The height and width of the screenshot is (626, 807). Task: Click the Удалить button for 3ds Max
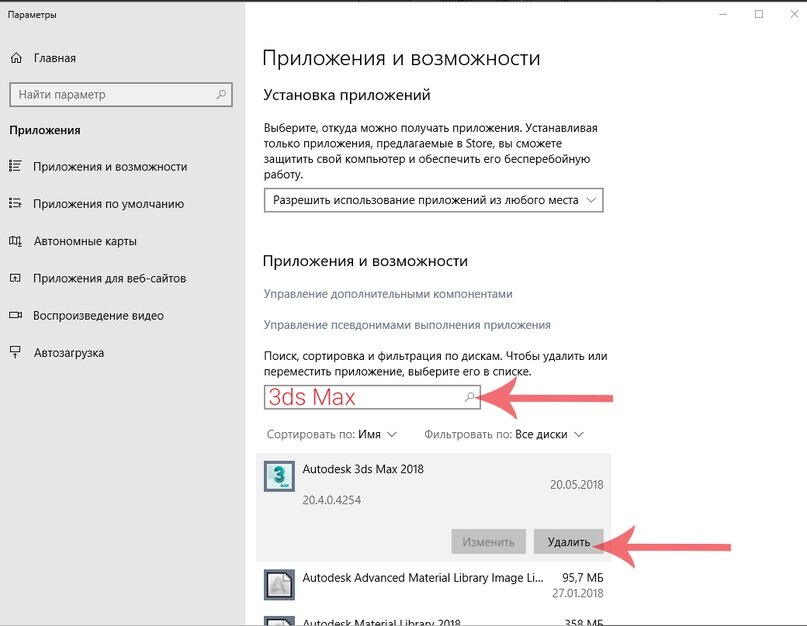[569, 542]
